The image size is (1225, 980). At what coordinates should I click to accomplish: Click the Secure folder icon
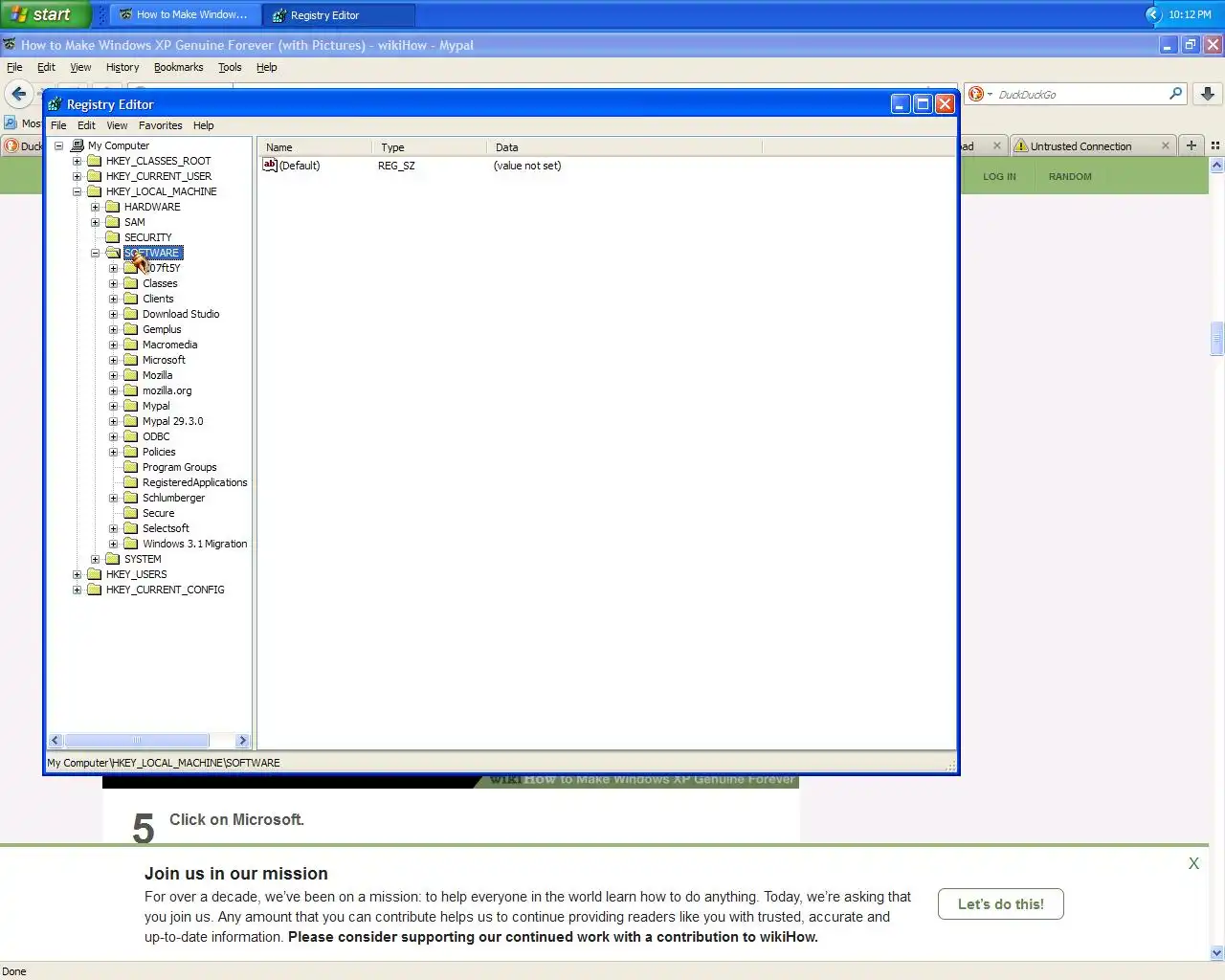tap(131, 513)
